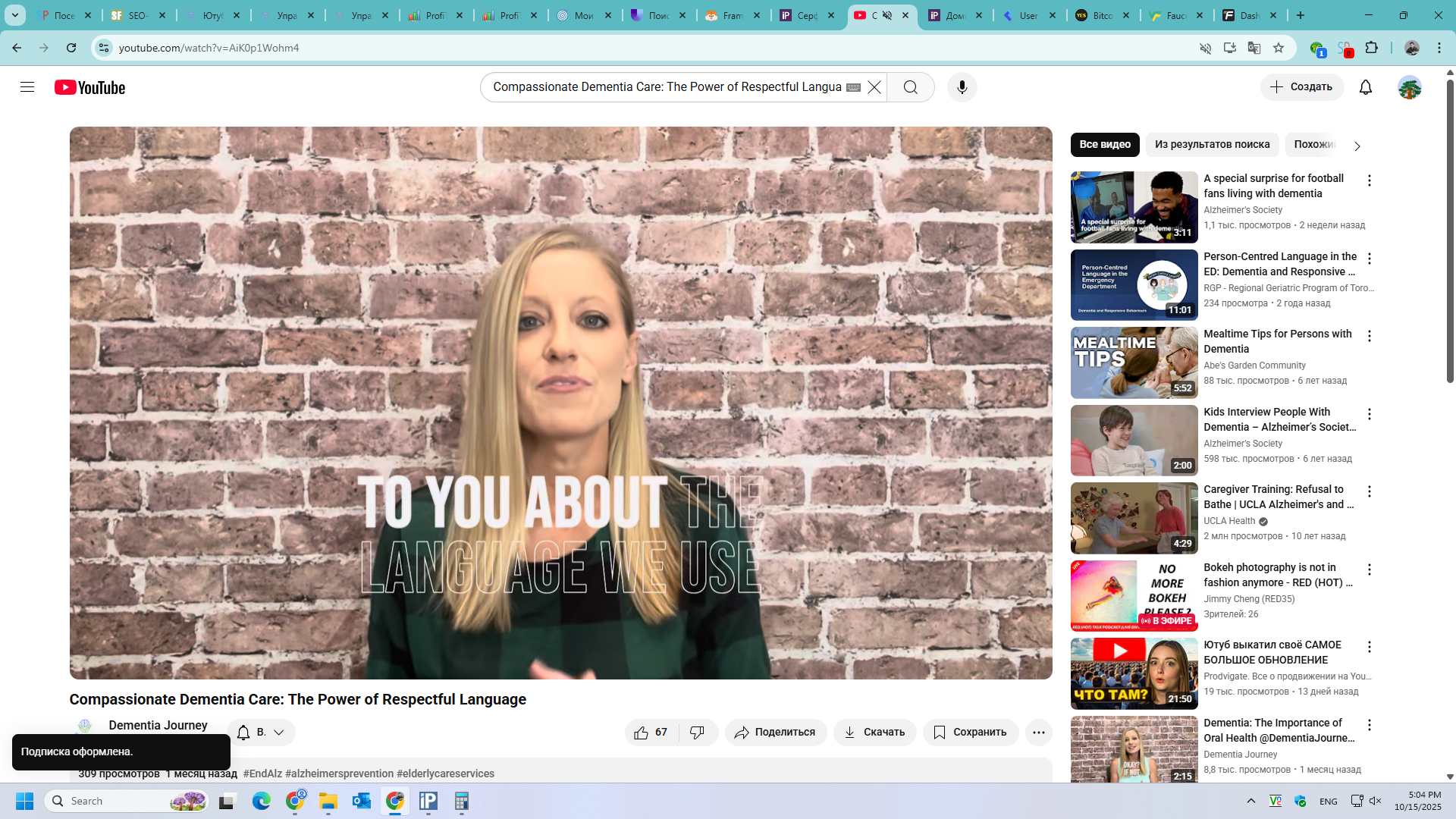Select the "Из результатов поиска" chip

[1212, 144]
